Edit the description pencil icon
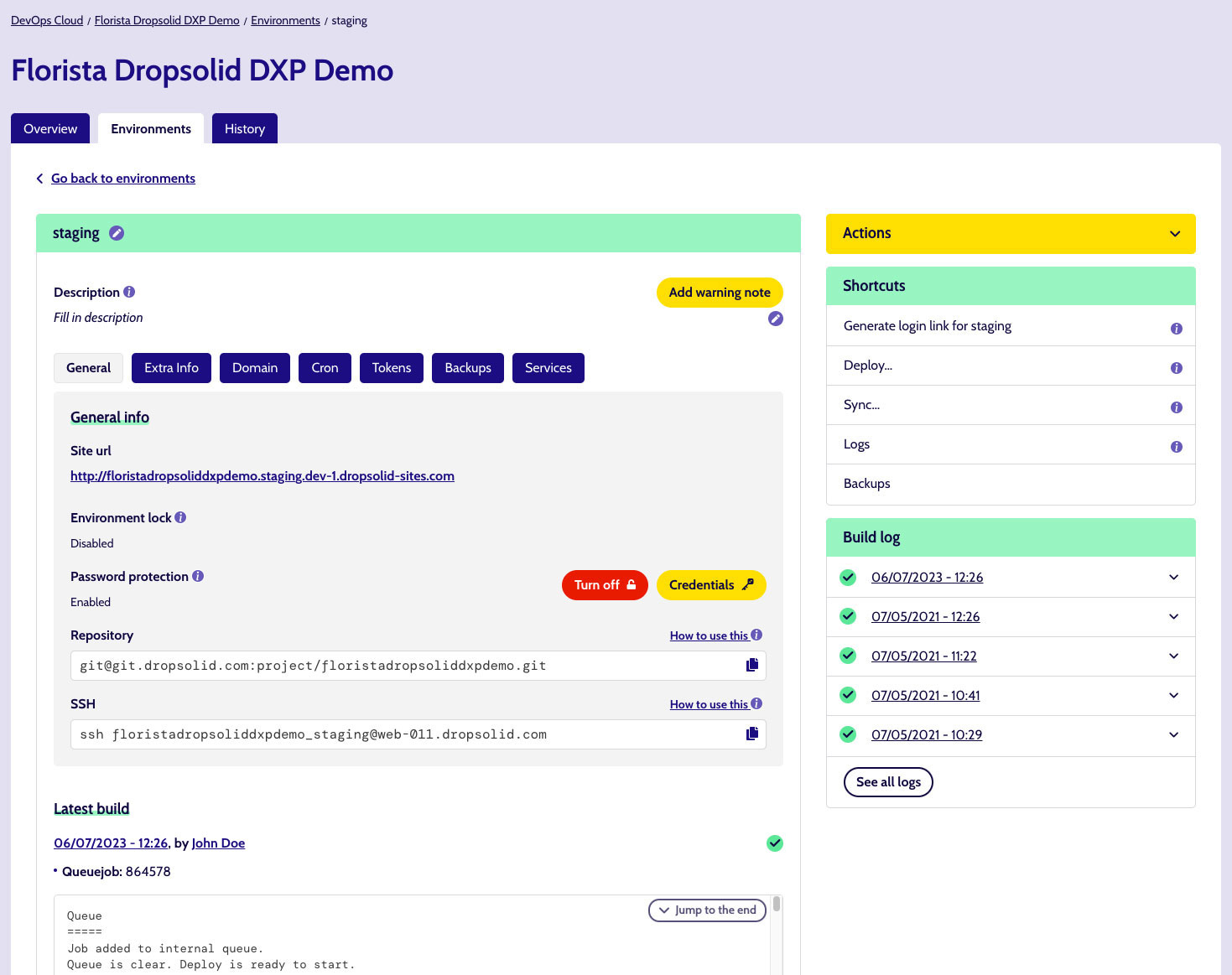 coord(776,319)
